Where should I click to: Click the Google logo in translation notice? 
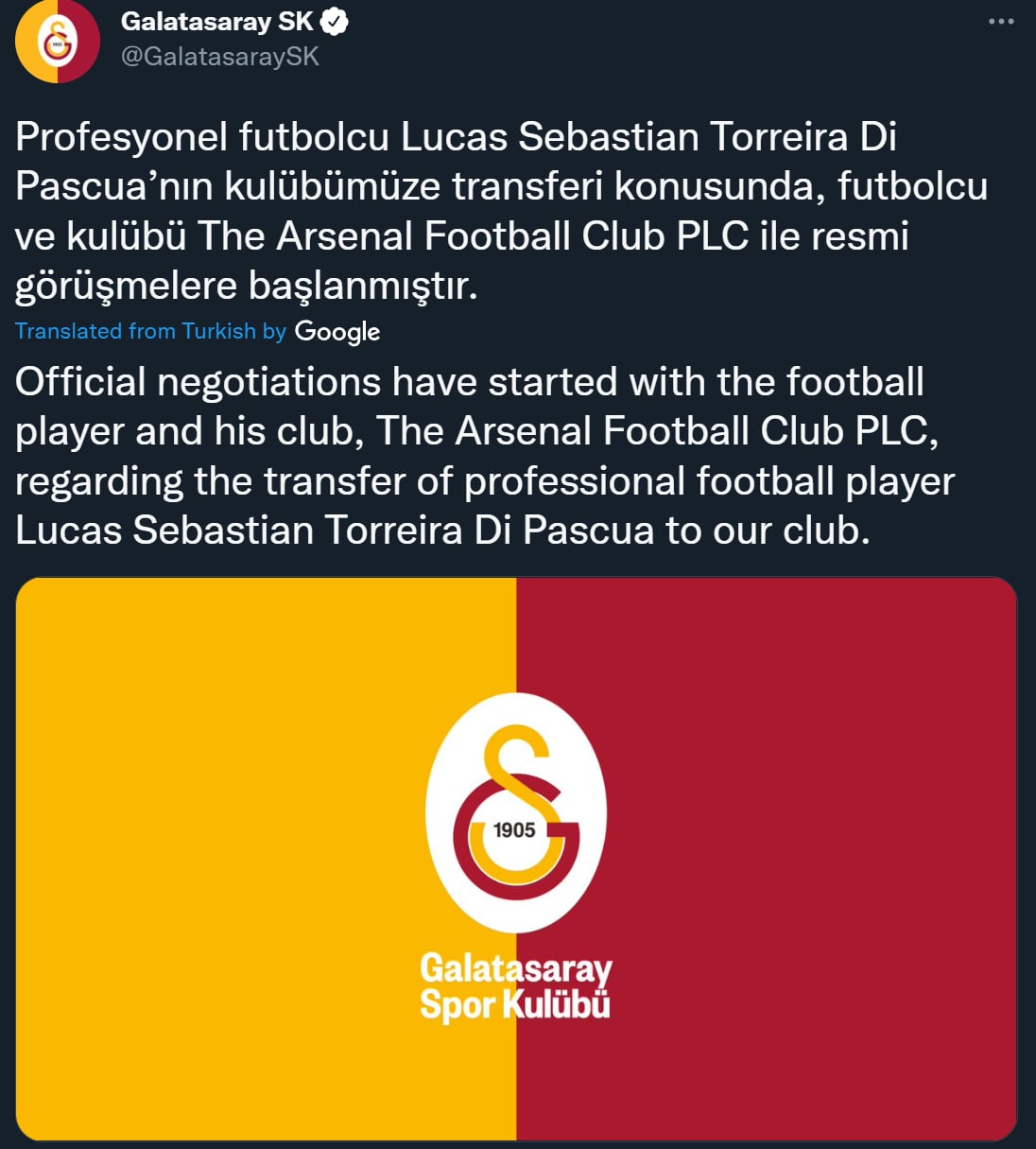point(337,332)
